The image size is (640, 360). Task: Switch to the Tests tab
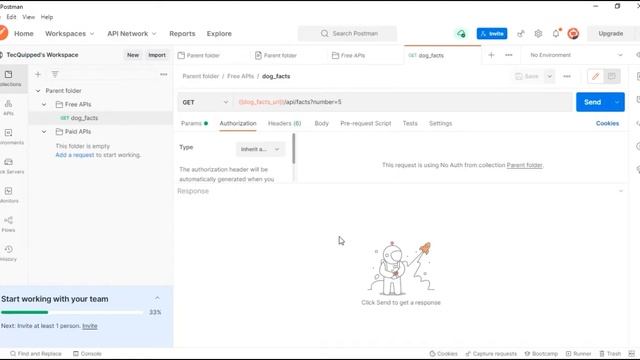[410, 123]
